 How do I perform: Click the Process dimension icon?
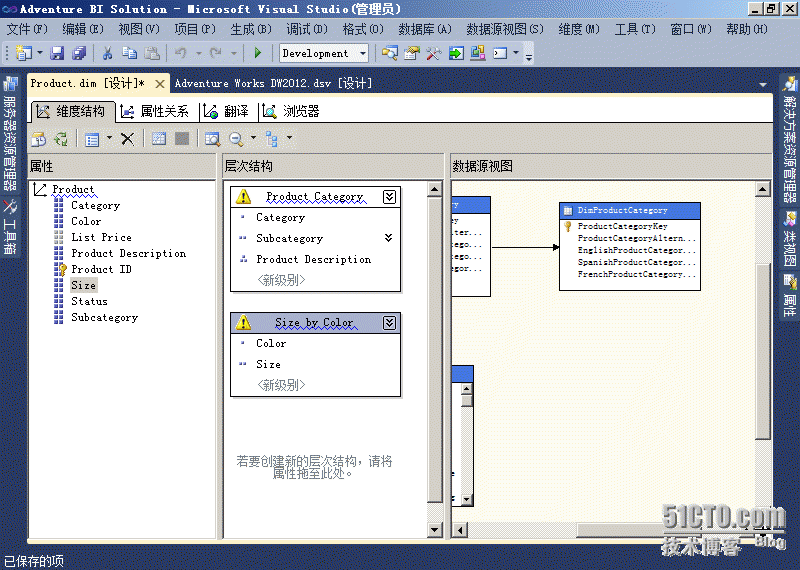pos(39,139)
